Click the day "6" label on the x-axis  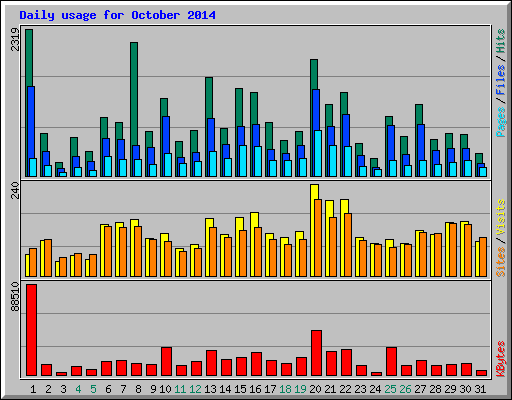[x=108, y=389]
